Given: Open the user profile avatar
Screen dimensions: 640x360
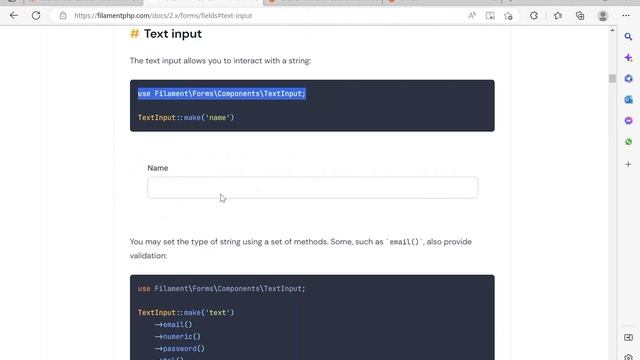Looking at the screenshot, I should tap(603, 16).
